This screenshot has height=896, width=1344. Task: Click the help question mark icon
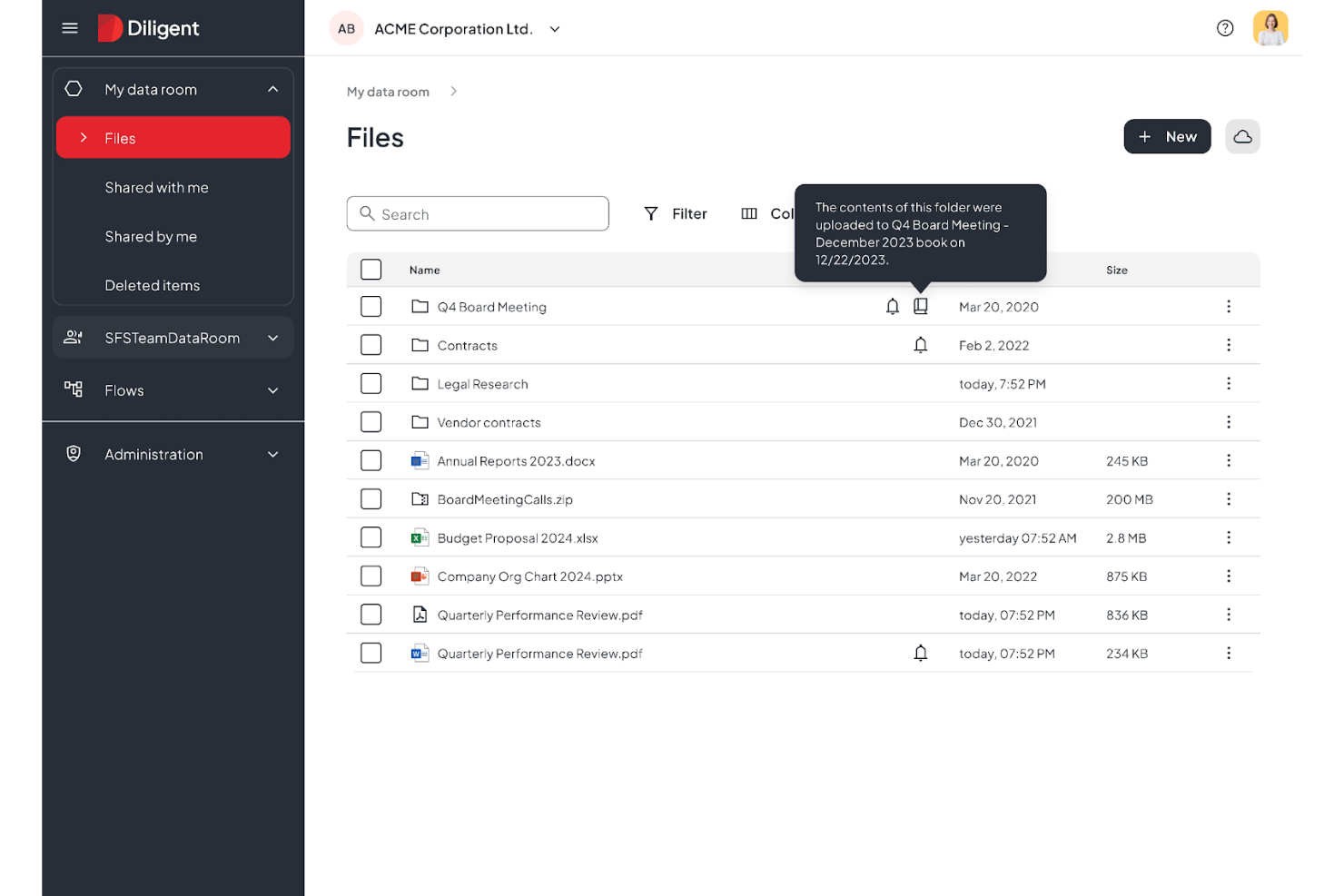(x=1225, y=28)
